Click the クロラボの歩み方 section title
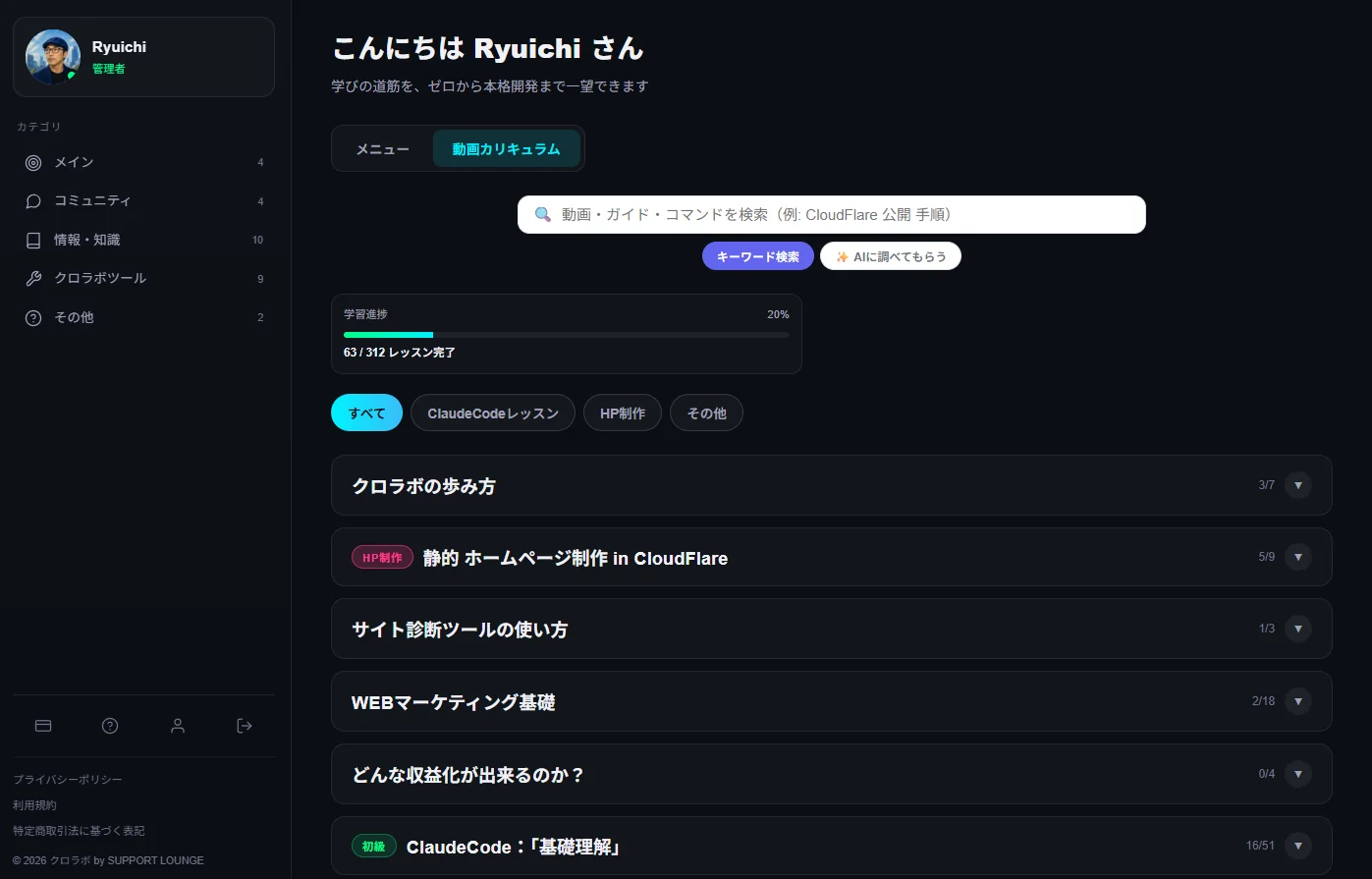The width and height of the screenshot is (1372, 879). point(423,486)
